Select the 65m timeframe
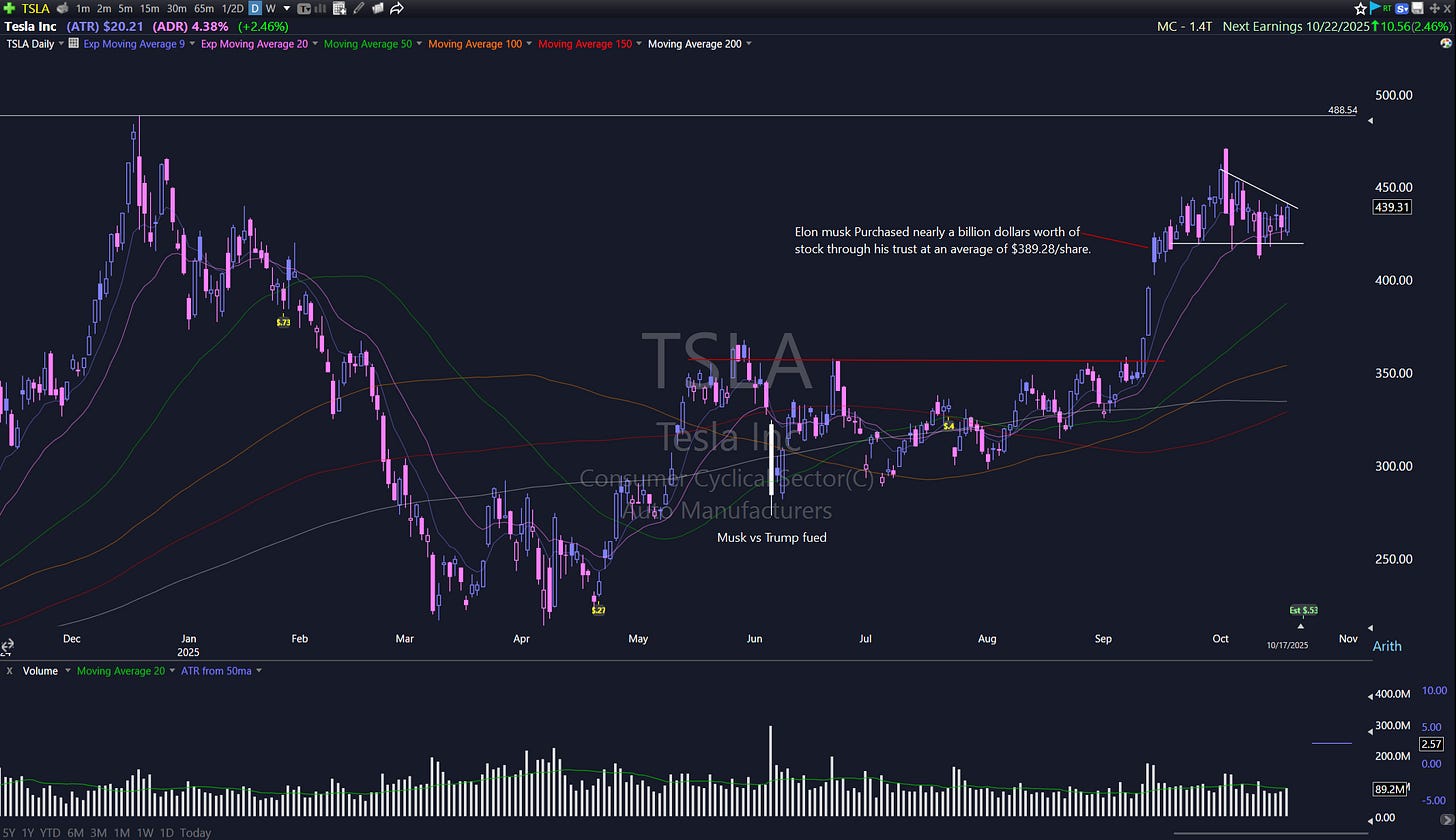The height and width of the screenshot is (840, 1456). (204, 8)
